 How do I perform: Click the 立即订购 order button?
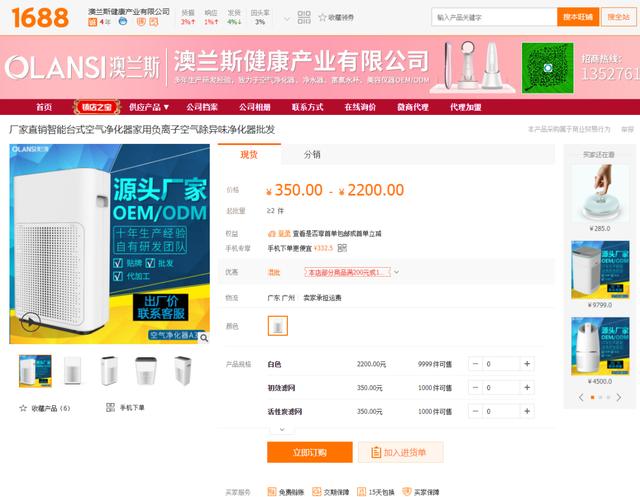pyautogui.click(x=310, y=452)
